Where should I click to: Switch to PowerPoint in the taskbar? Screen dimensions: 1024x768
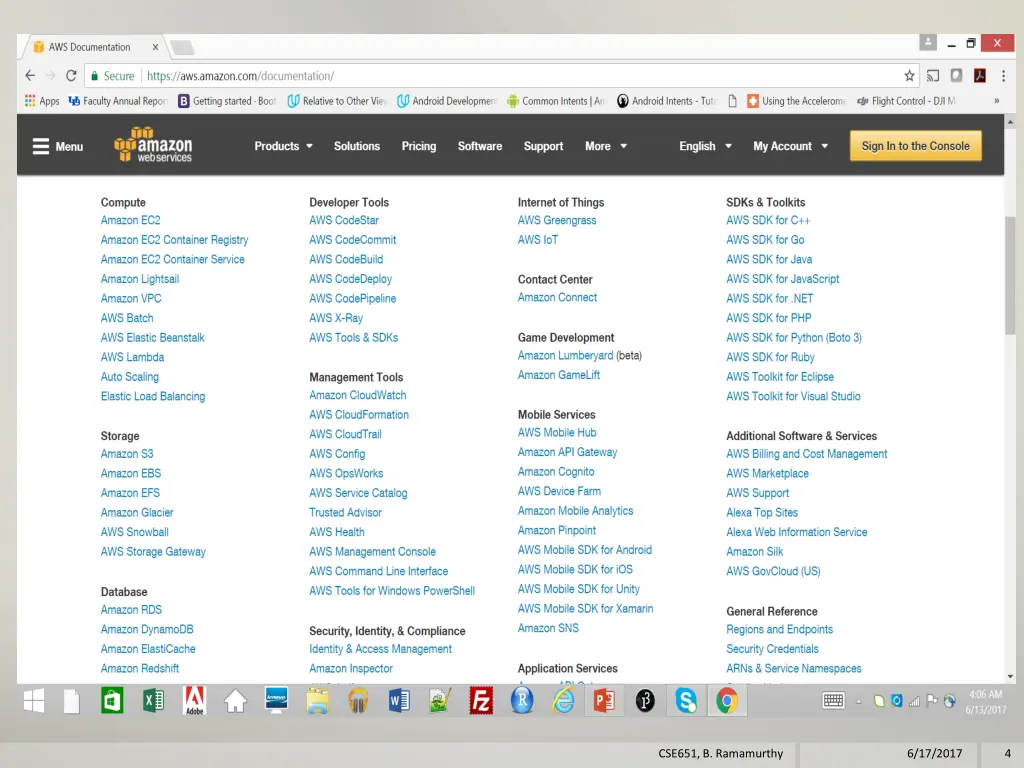pos(604,701)
